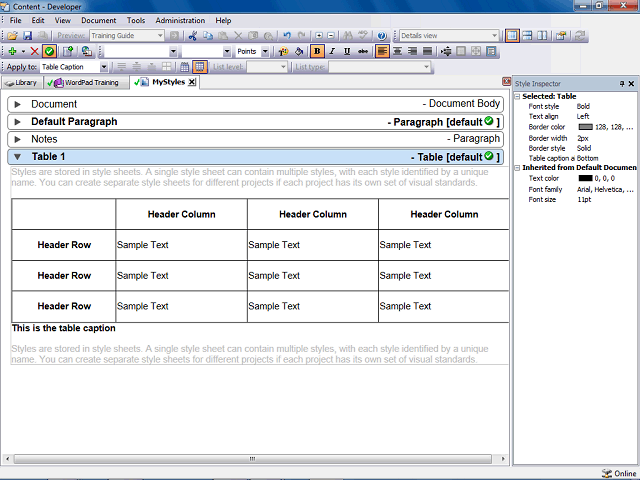
Task: Click the Open folder icon
Action: pos(12,36)
